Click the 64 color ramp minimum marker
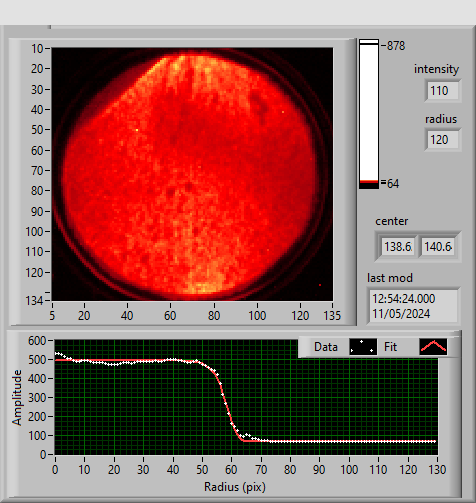The height and width of the screenshot is (503, 476). pos(390,183)
